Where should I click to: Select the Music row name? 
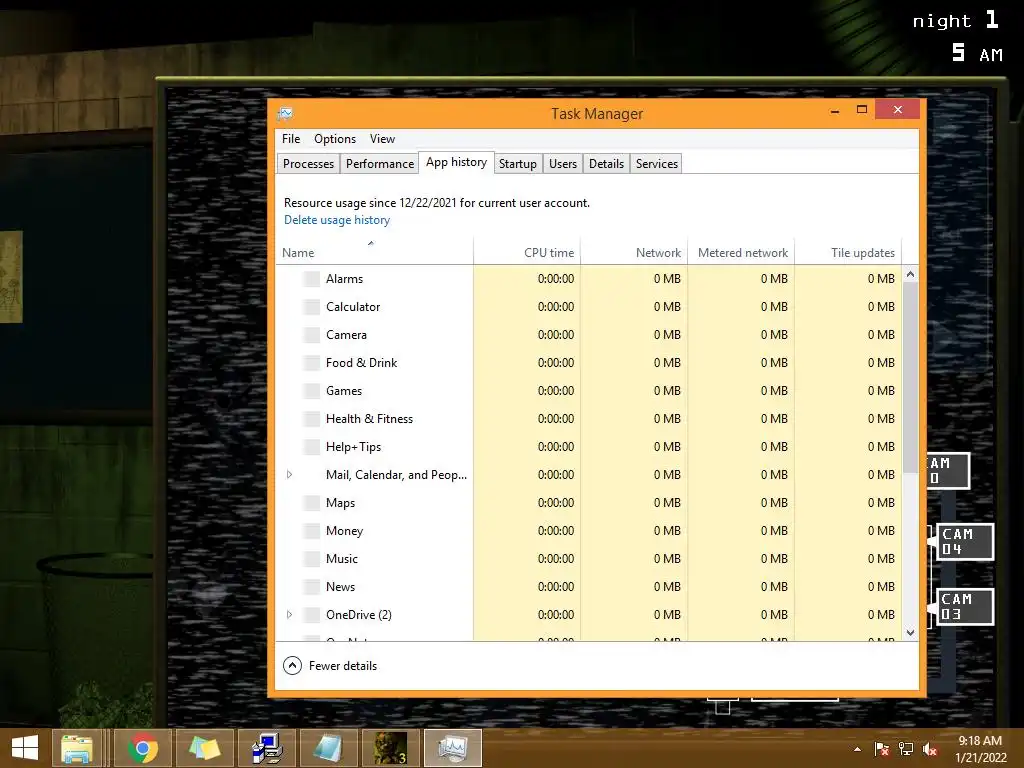click(342, 559)
